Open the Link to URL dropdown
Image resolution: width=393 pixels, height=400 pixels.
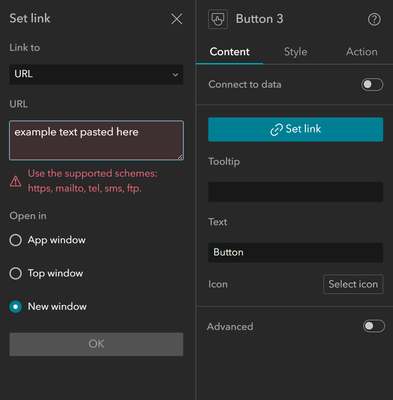pyautogui.click(x=96, y=74)
